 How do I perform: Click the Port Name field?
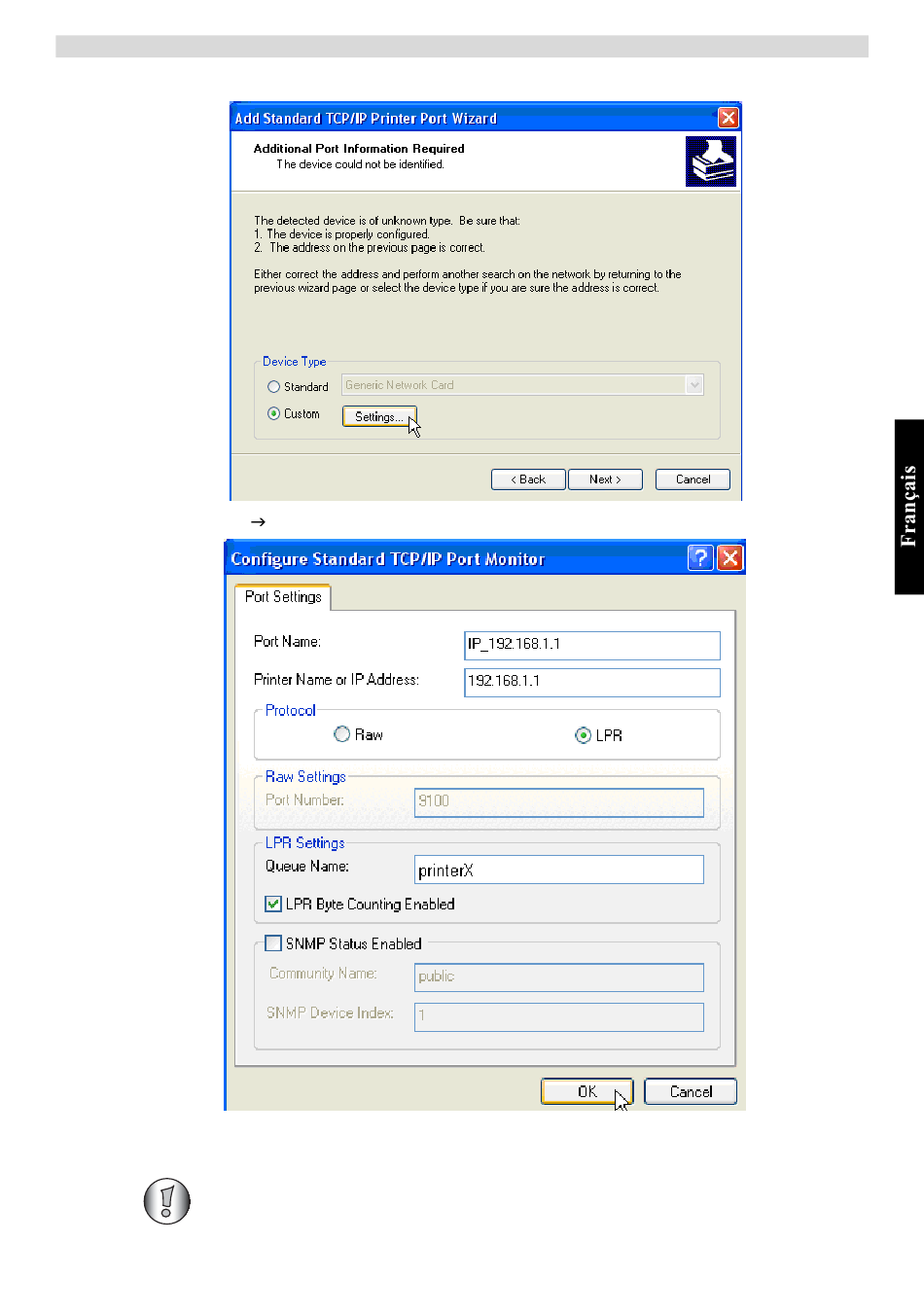pos(592,645)
